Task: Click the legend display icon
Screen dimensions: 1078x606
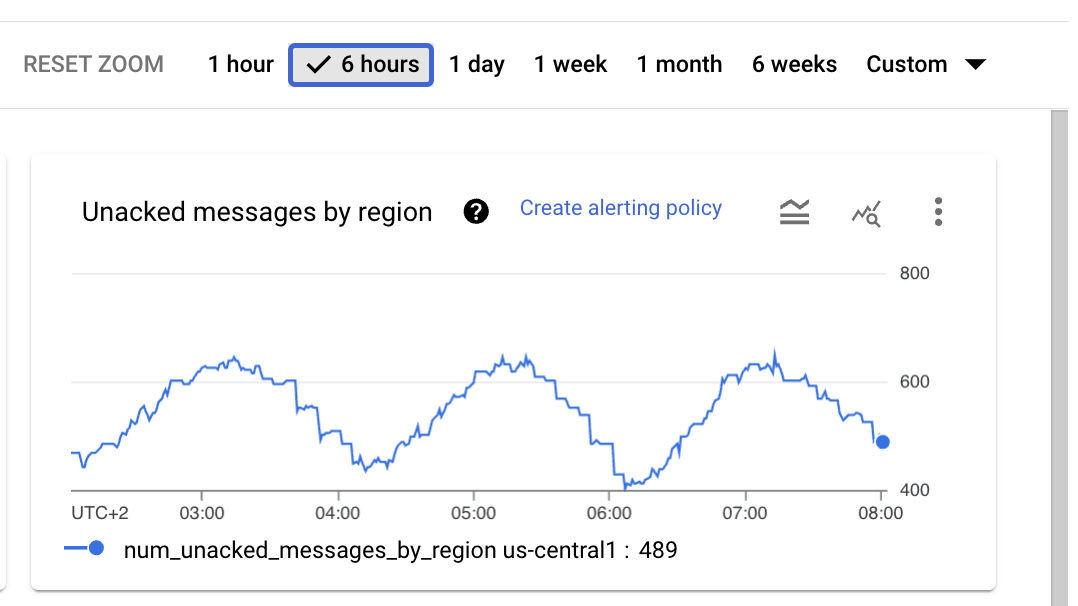Action: [x=794, y=211]
